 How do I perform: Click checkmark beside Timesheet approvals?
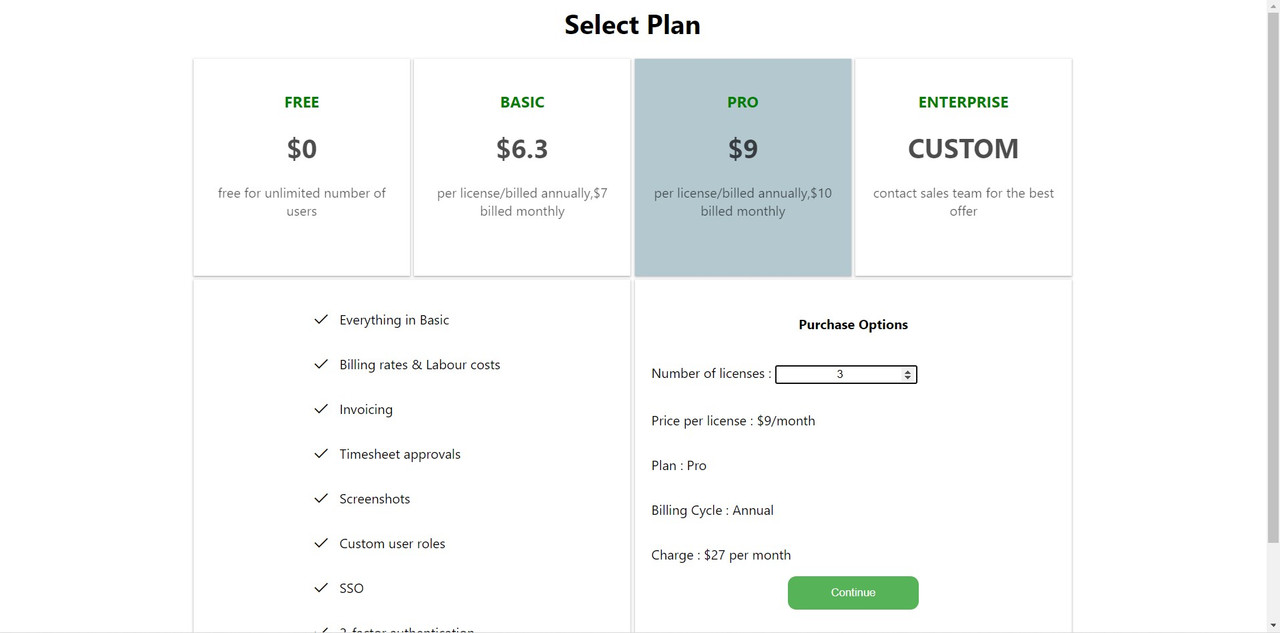(x=321, y=454)
